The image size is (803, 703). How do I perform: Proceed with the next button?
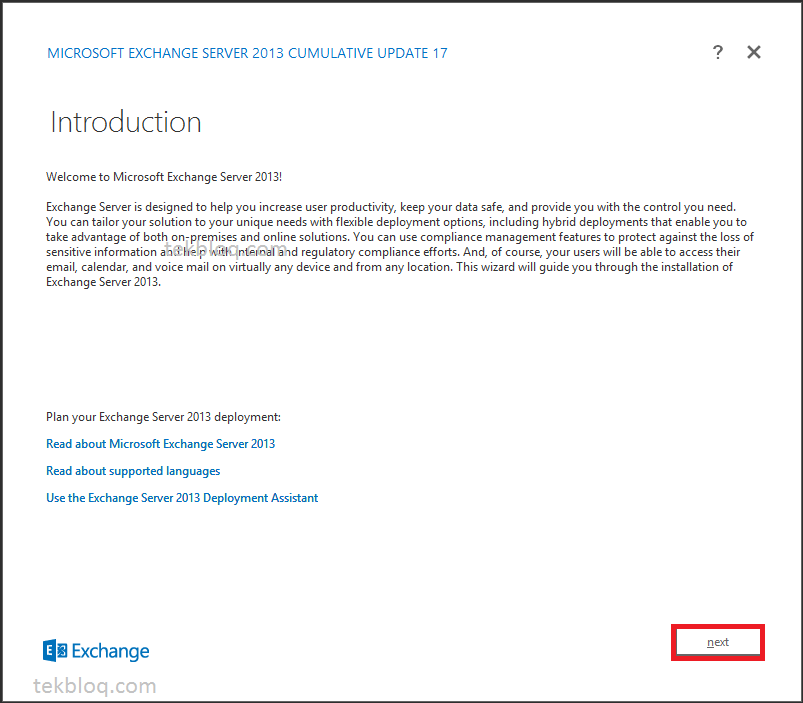(x=717, y=642)
